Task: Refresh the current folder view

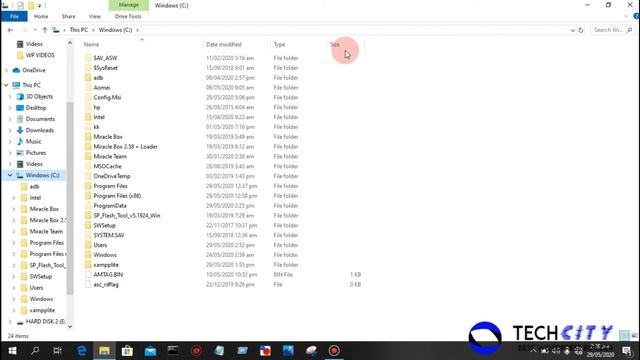Action: pos(581,30)
